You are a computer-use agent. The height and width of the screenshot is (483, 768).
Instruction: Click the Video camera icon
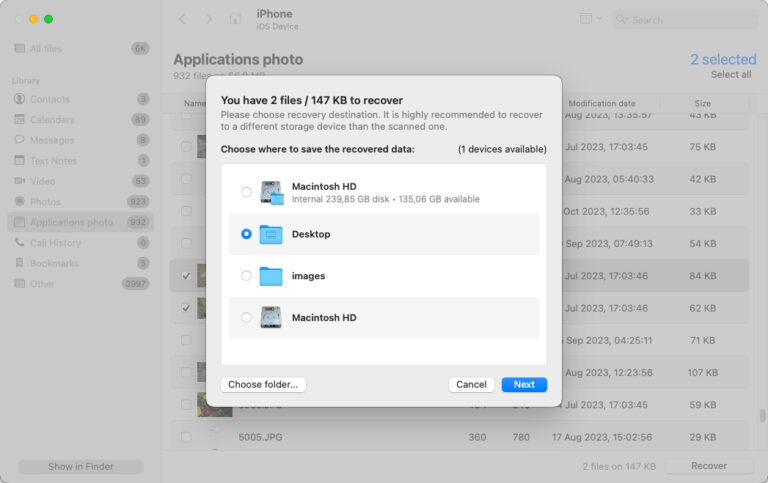click(x=20, y=181)
